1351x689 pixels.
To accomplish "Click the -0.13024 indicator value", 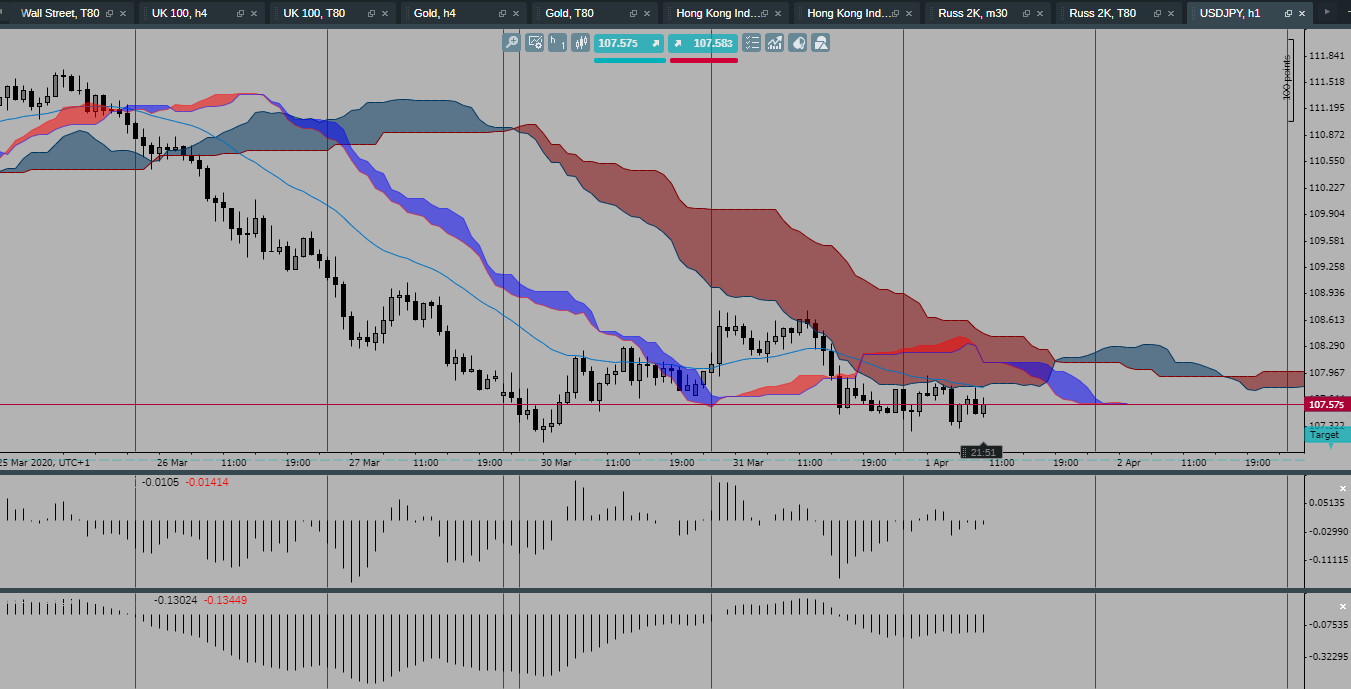I will 175,600.
